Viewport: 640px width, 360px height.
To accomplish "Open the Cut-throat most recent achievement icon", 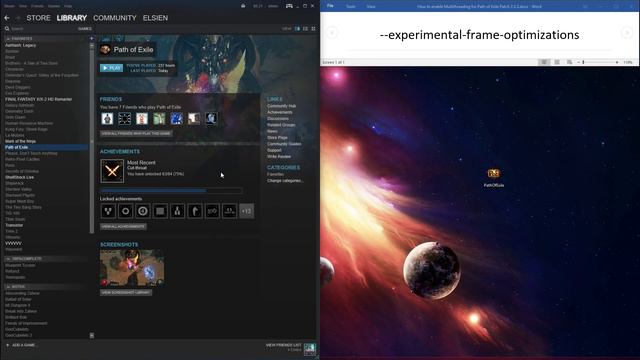I will click(x=112, y=171).
